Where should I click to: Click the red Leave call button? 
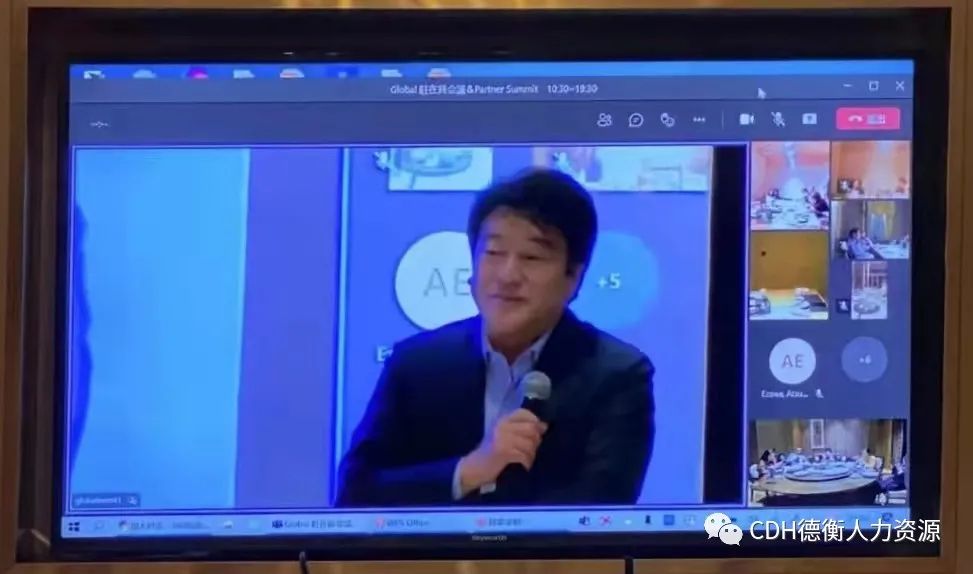pos(868,119)
